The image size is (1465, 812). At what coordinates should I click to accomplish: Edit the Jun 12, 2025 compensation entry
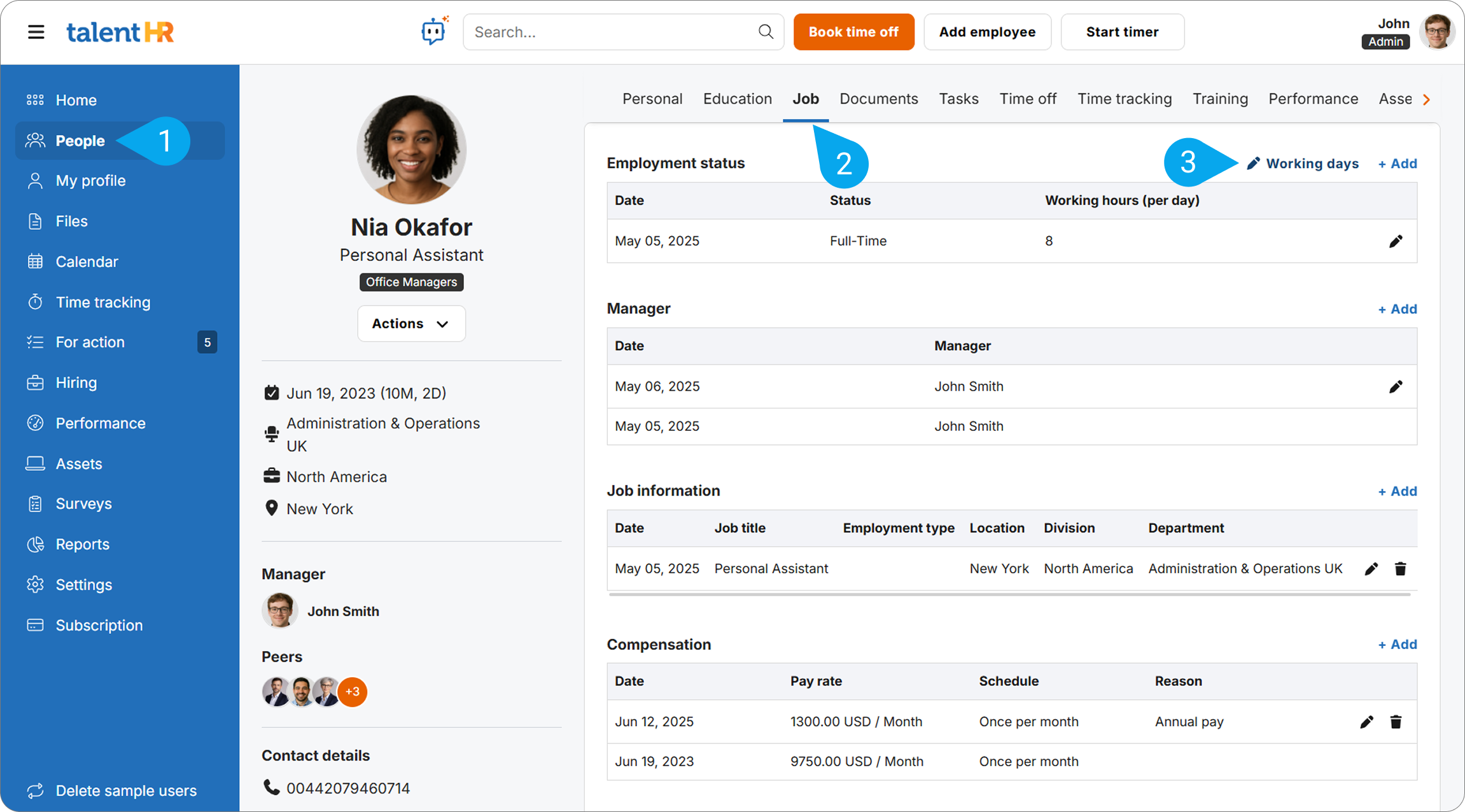coord(1366,722)
